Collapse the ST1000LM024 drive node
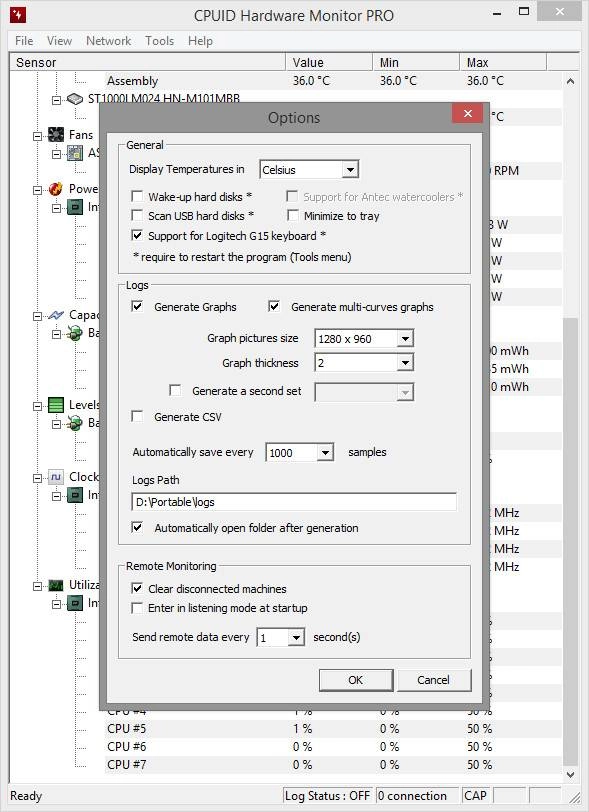The image size is (589, 812). click(56, 99)
